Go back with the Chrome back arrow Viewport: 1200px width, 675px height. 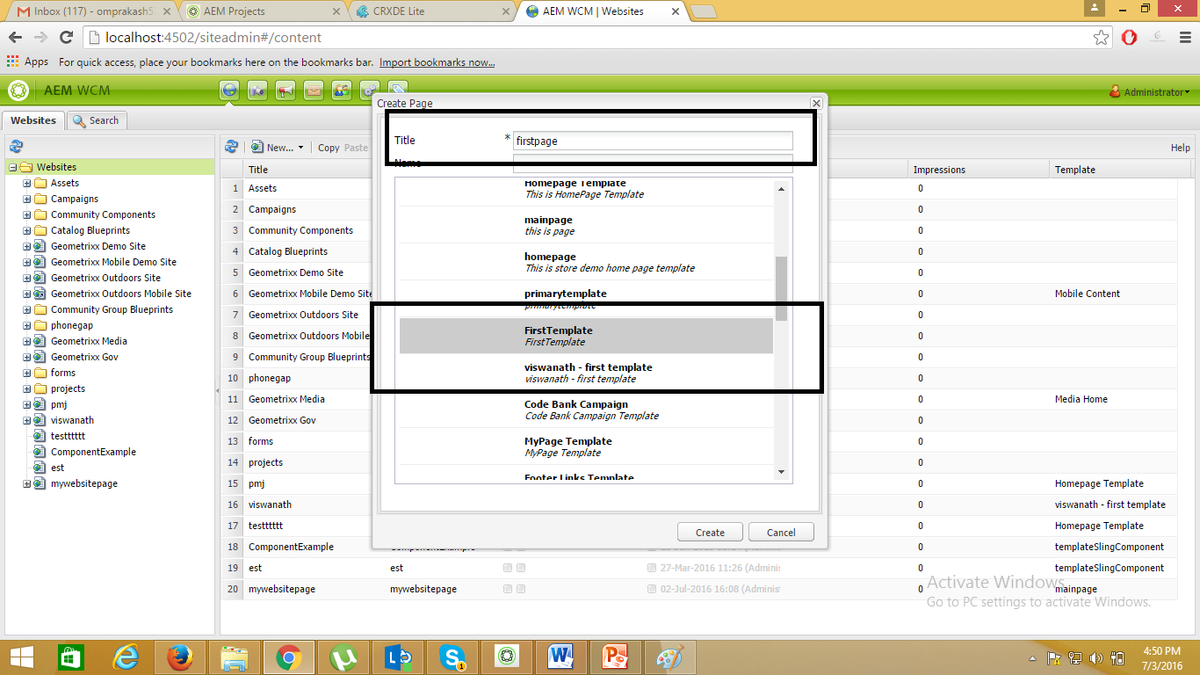(x=15, y=38)
